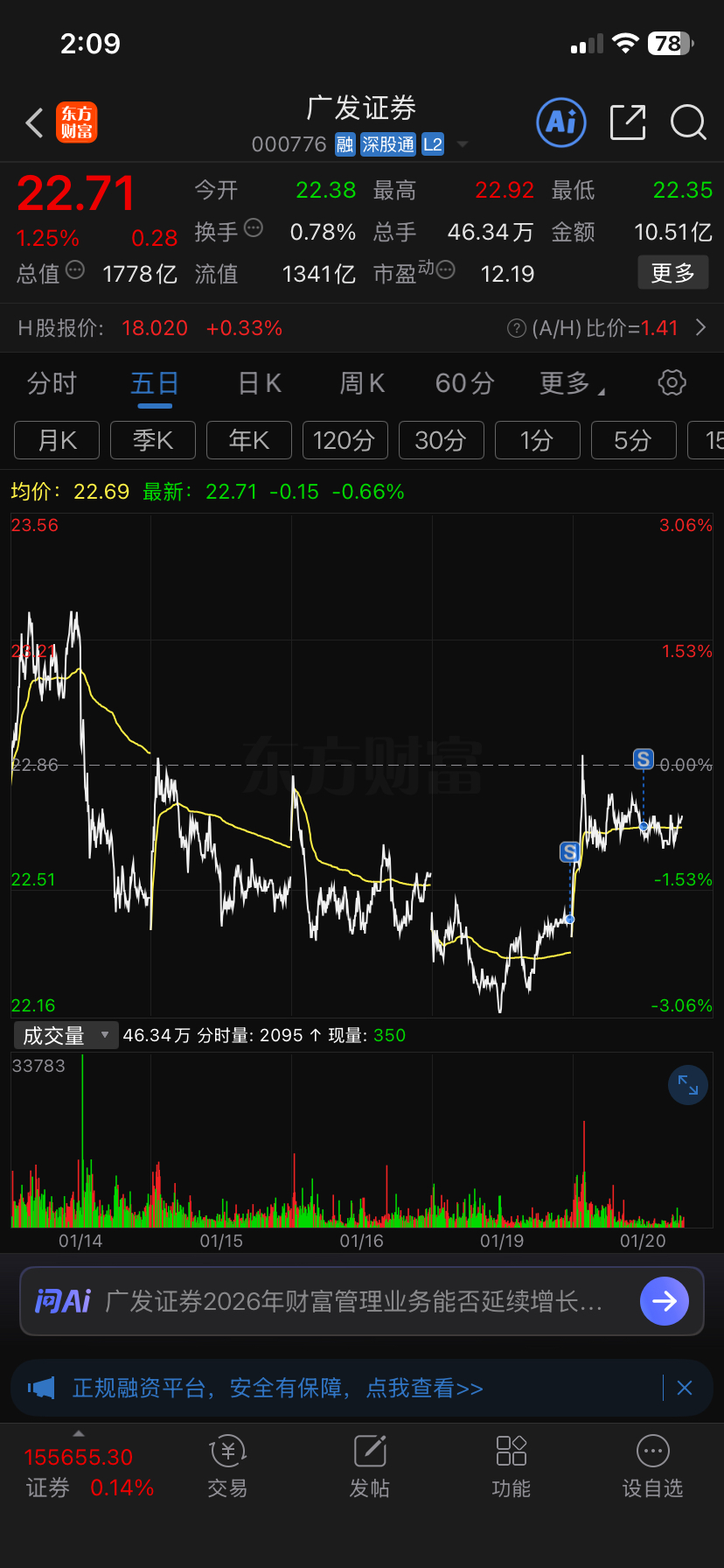Close the financing banner with X
This screenshot has width=724, height=1568.
point(685,1388)
